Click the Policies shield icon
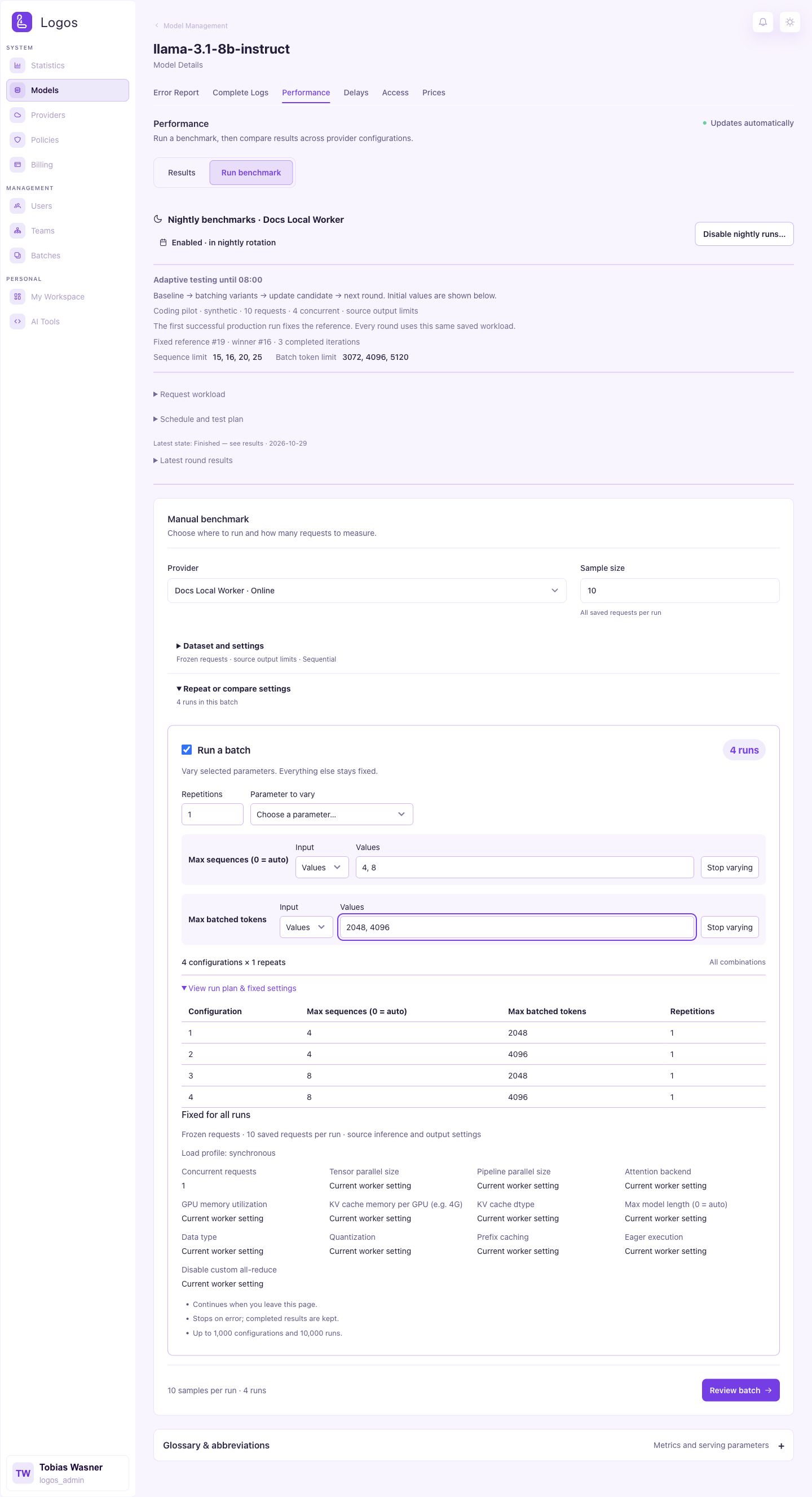The width and height of the screenshot is (812, 1497). tap(17, 140)
